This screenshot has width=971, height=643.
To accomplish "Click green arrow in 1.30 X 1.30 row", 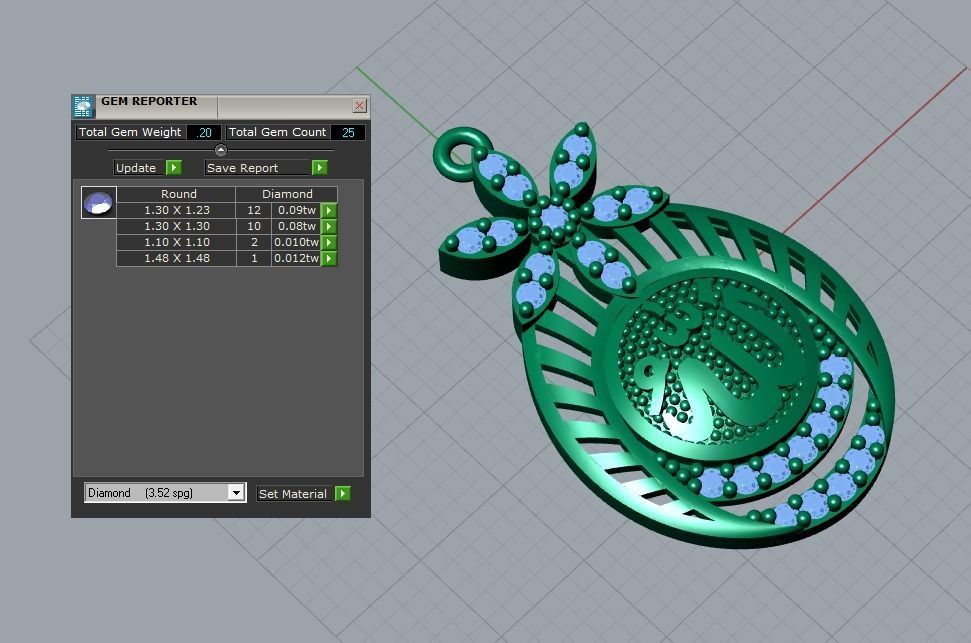I will [329, 227].
